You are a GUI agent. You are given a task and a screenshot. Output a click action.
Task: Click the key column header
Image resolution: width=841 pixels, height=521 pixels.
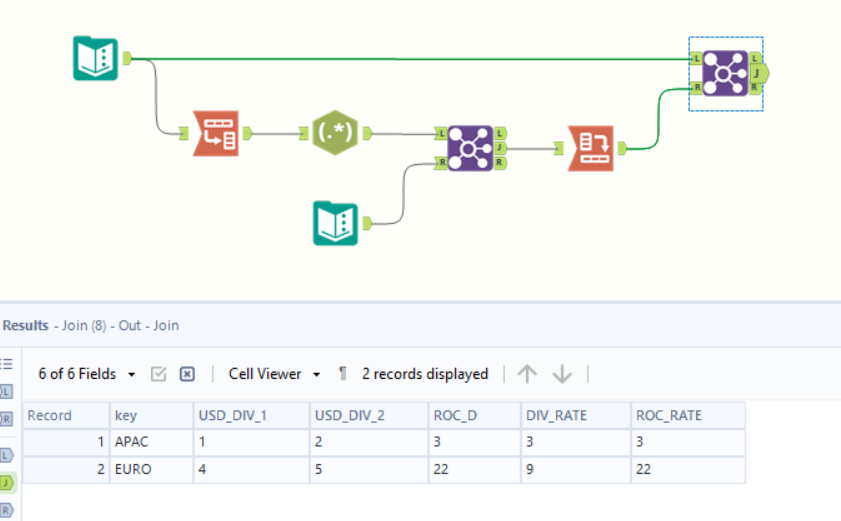(x=150, y=415)
